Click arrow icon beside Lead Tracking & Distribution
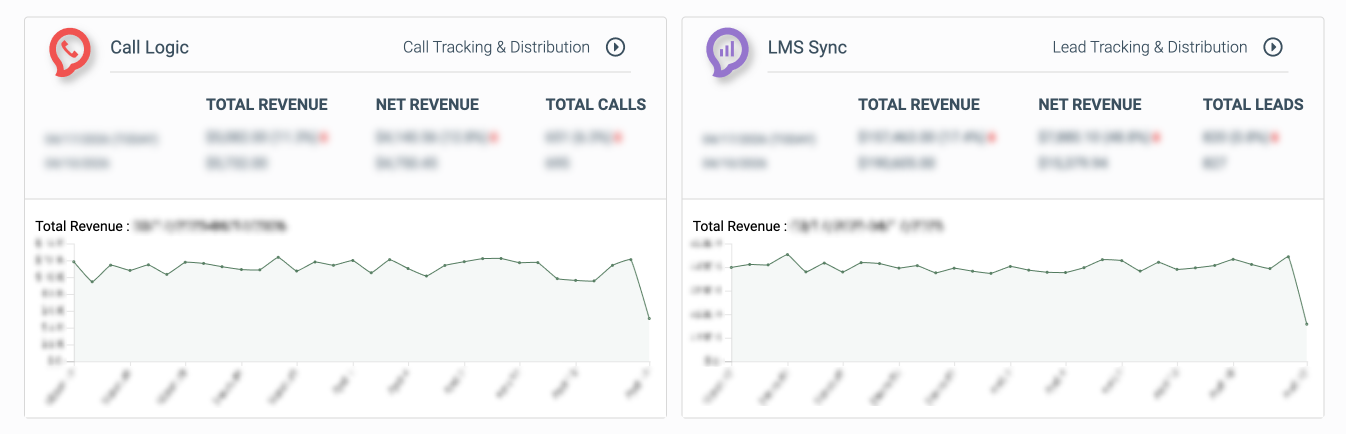The height and width of the screenshot is (434, 1346). point(1273,47)
